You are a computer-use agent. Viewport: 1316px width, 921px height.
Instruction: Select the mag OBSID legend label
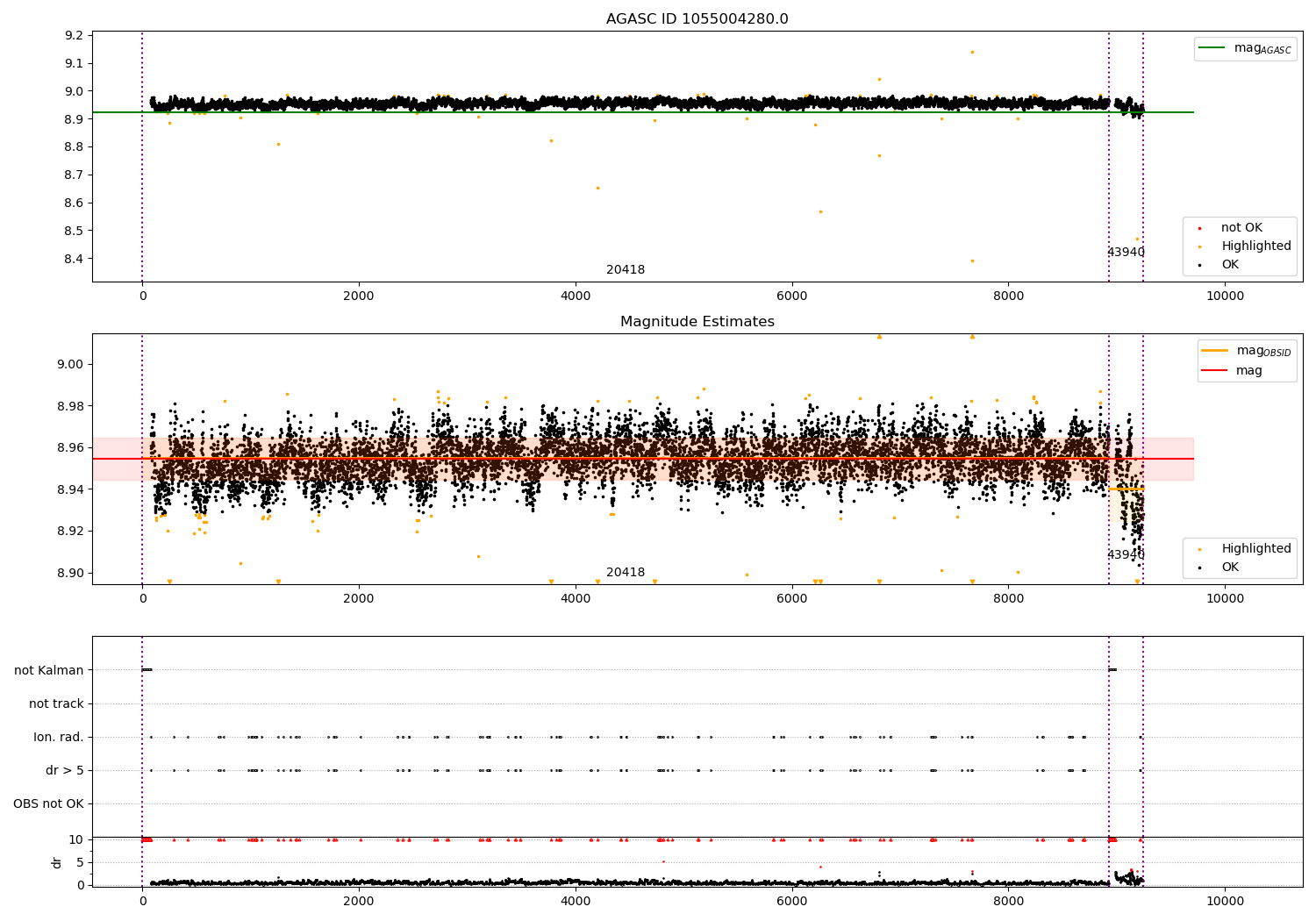1264,351
